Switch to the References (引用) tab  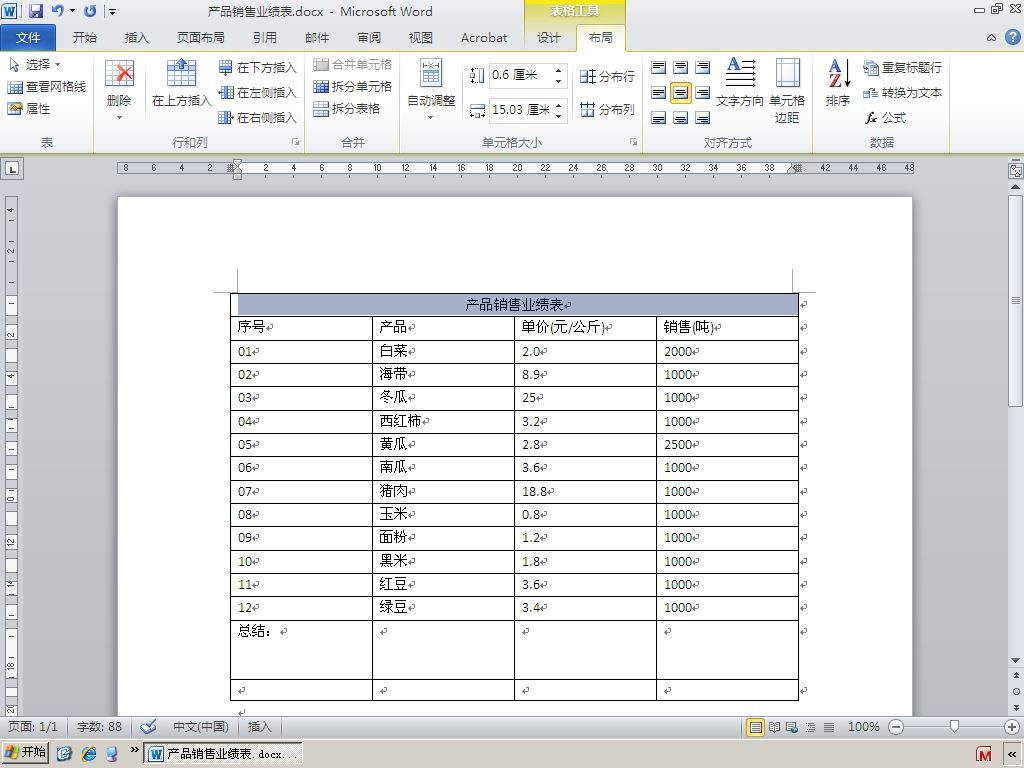pos(264,38)
